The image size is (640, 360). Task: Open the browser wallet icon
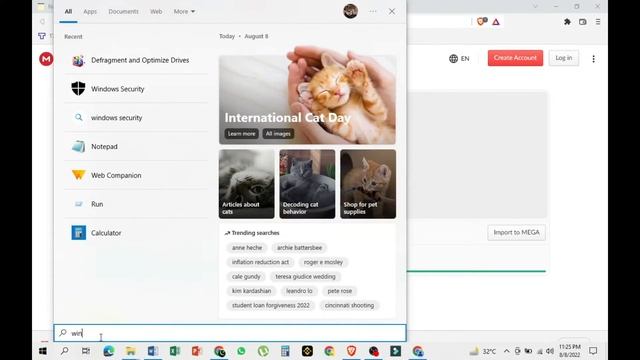click(x=582, y=22)
